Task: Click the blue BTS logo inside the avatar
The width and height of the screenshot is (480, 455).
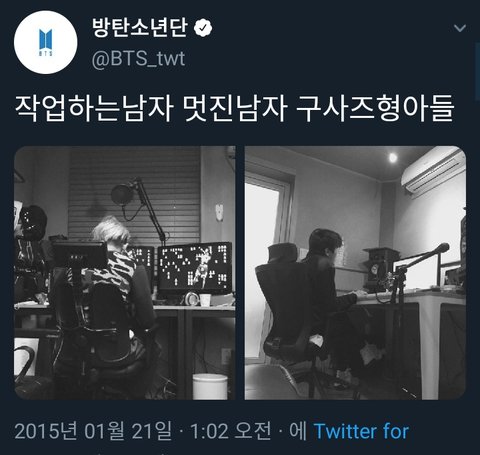Action: (46, 42)
